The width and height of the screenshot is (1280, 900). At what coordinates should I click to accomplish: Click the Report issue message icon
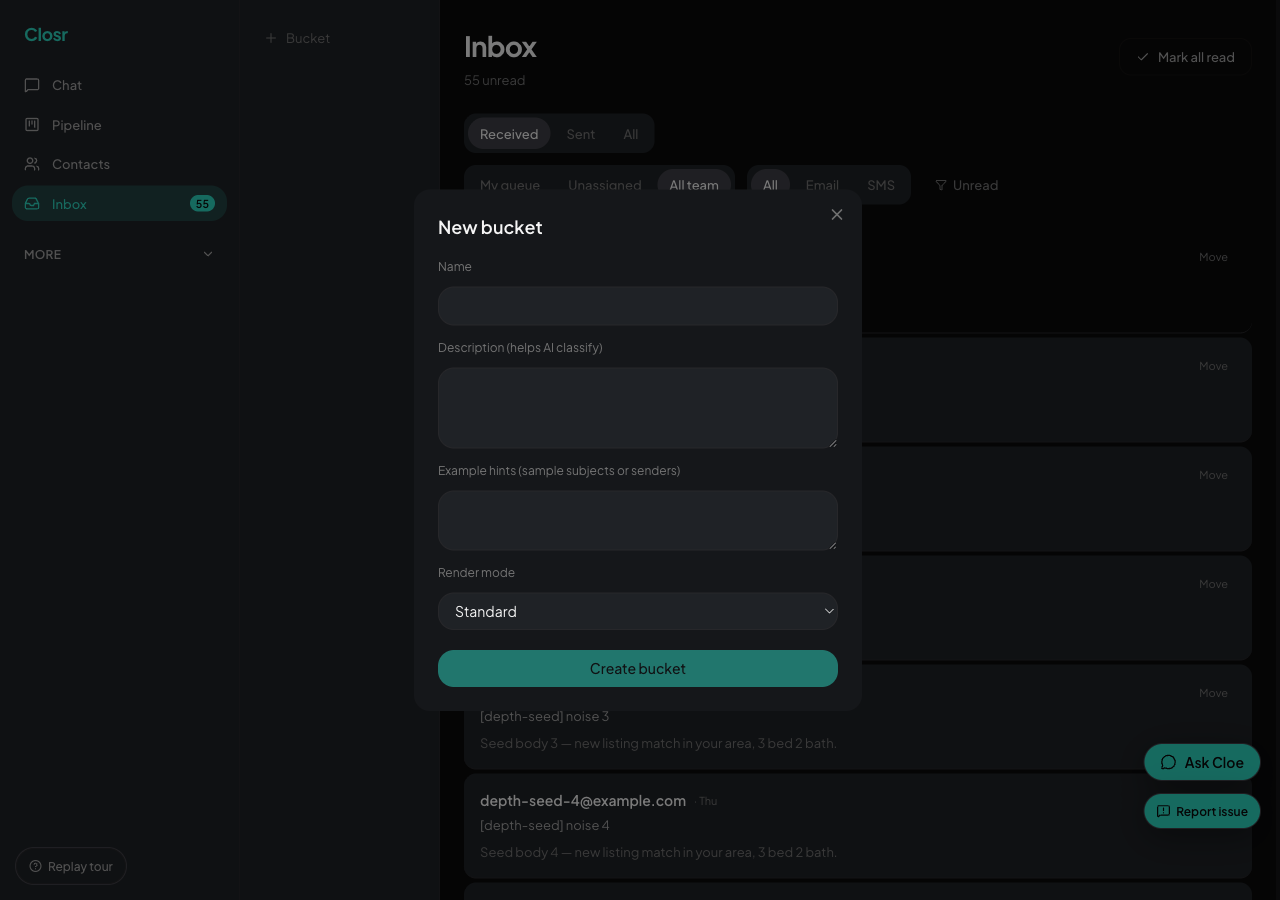pos(1163,811)
